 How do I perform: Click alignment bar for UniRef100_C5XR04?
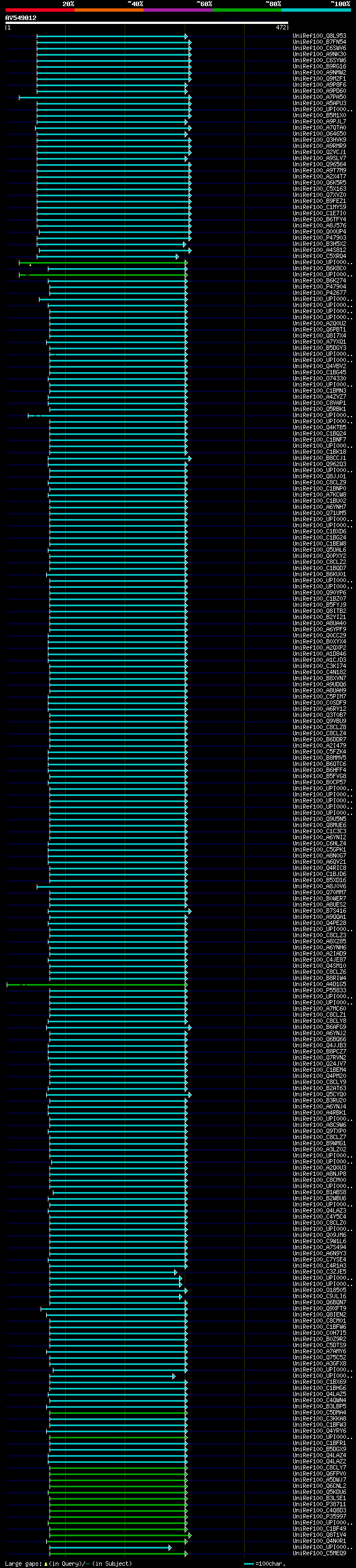(x=108, y=257)
